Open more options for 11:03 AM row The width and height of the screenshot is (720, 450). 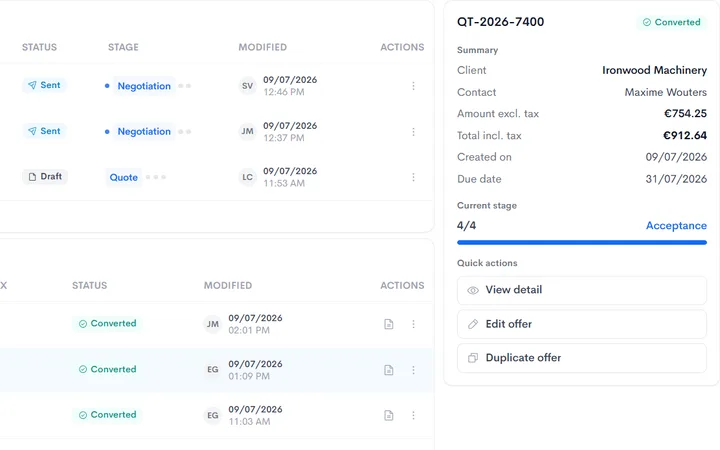click(413, 416)
